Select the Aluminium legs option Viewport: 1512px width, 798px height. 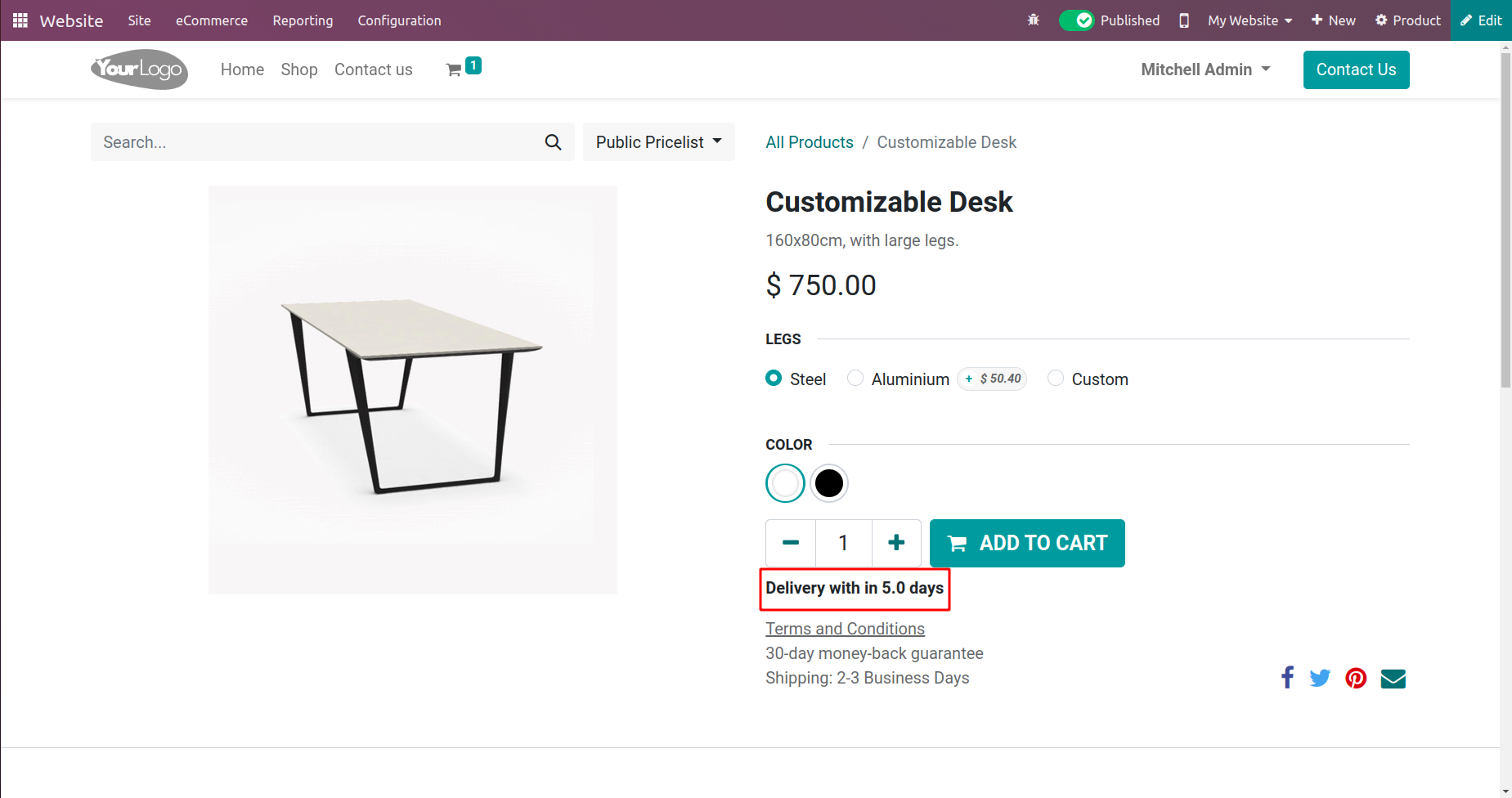[855, 379]
